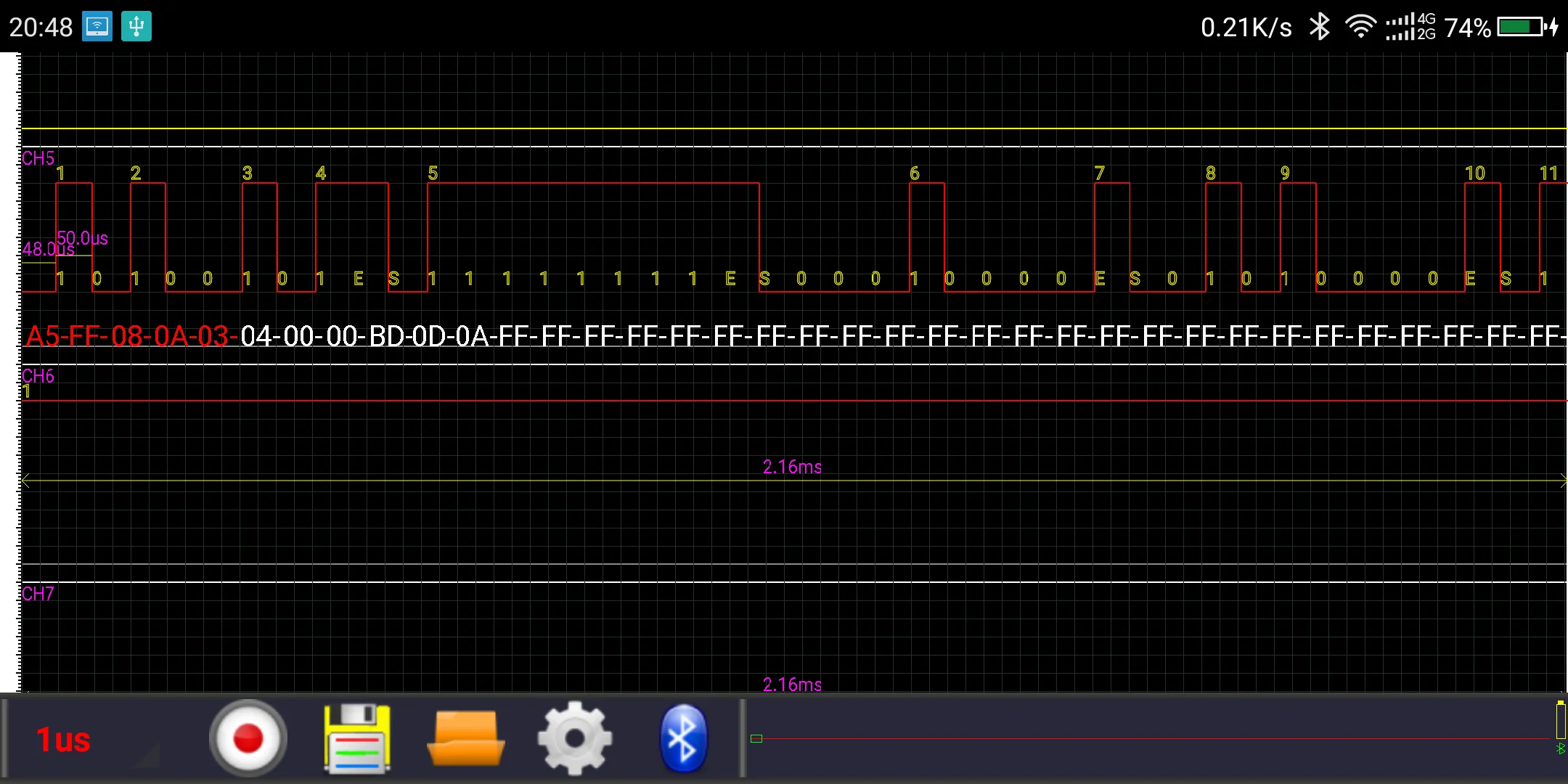Click pulse marker 5 on CH5
Image resolution: width=1568 pixels, height=784 pixels.
click(x=433, y=173)
